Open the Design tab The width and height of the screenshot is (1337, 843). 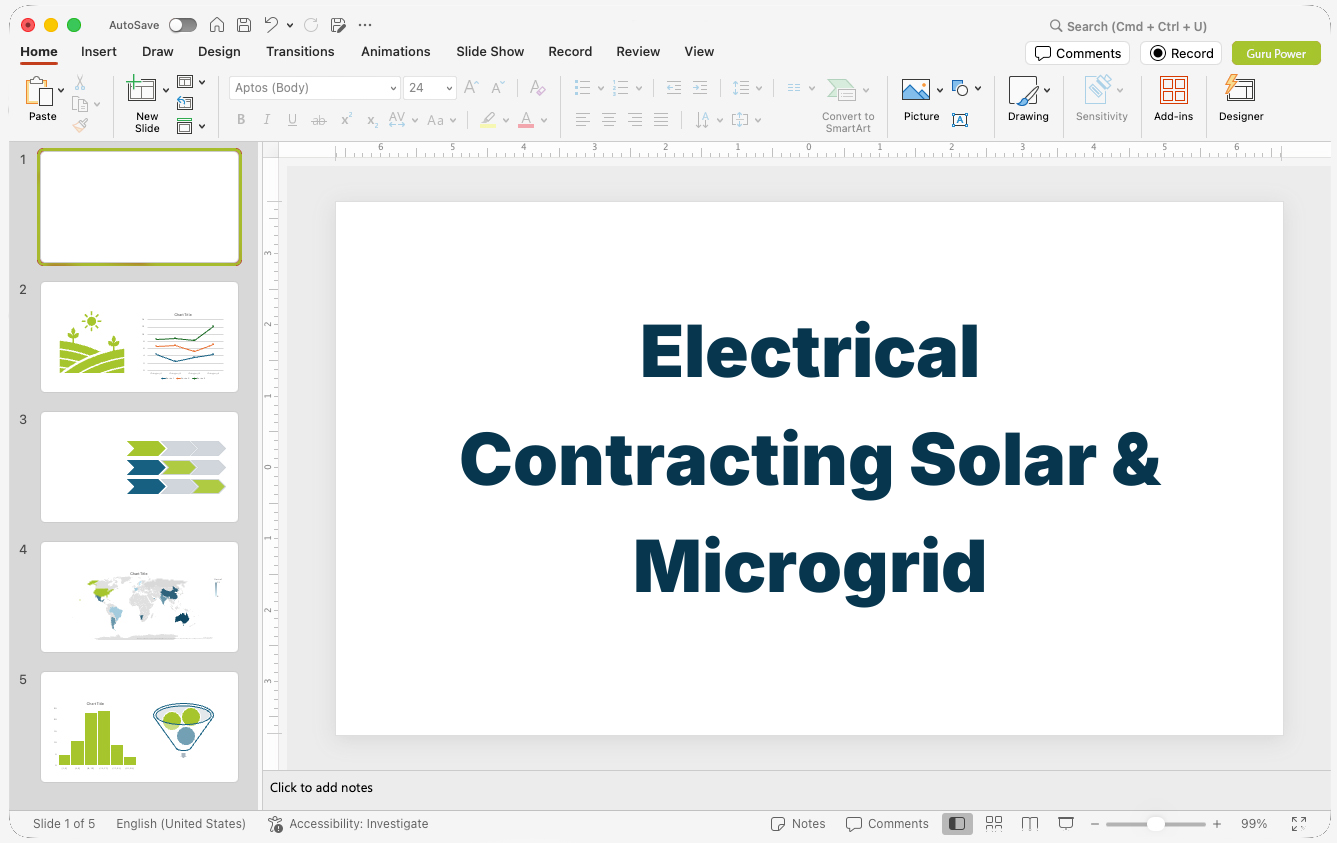tap(219, 51)
